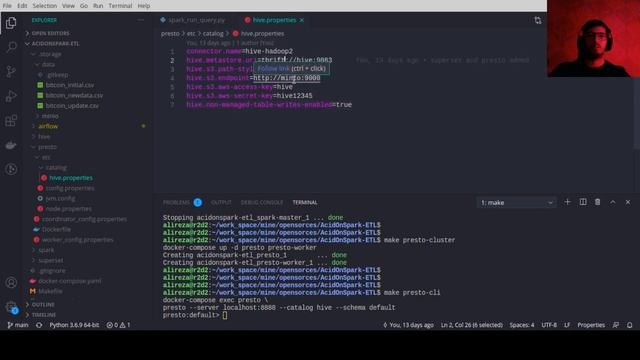This screenshot has width=640, height=360.
Task: Expand the superset folder
Action: tap(51, 260)
